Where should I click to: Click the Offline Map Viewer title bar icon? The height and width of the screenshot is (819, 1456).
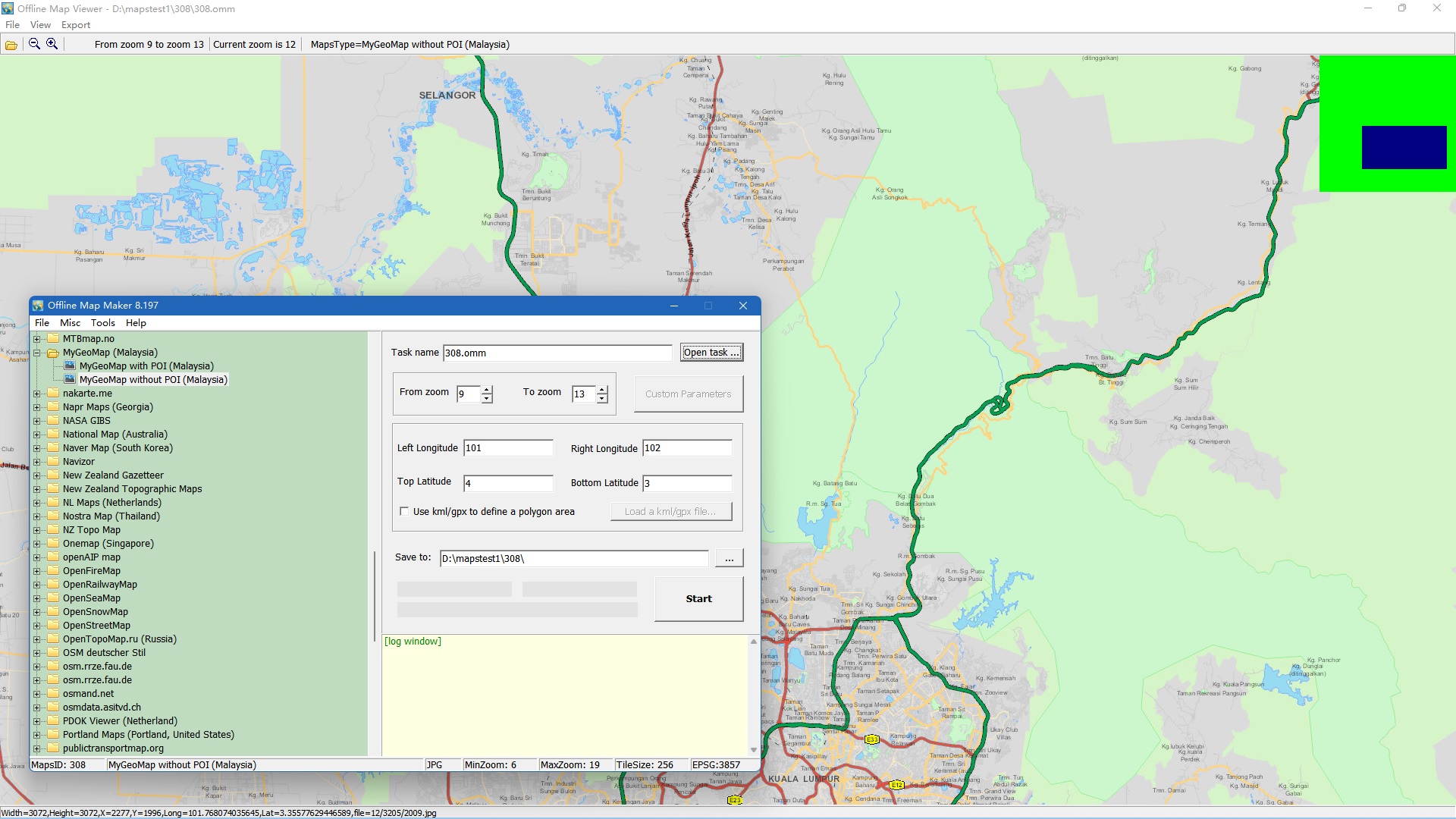click(x=8, y=8)
